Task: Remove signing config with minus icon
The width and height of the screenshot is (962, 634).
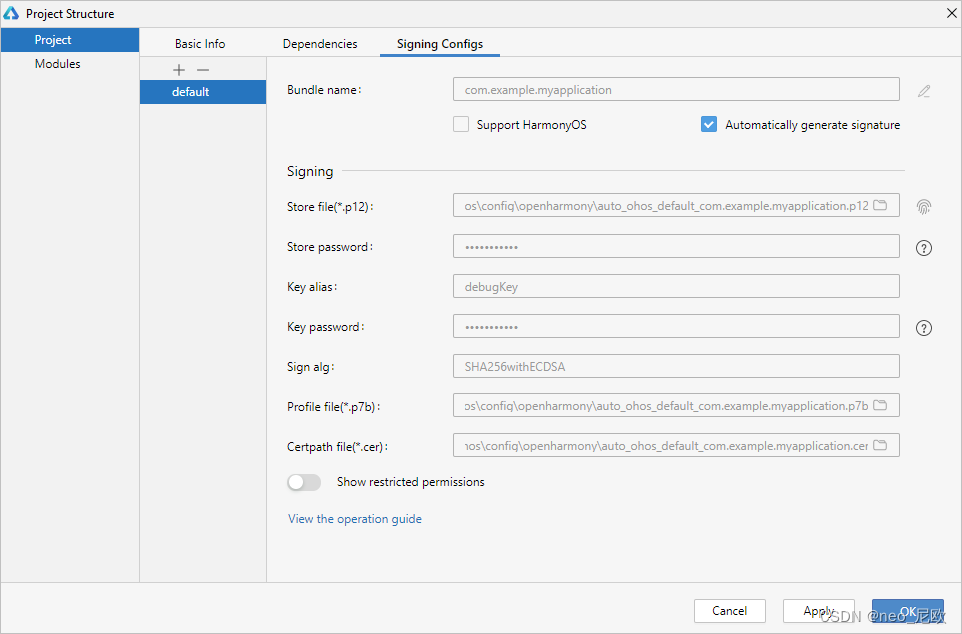Action: [x=203, y=70]
